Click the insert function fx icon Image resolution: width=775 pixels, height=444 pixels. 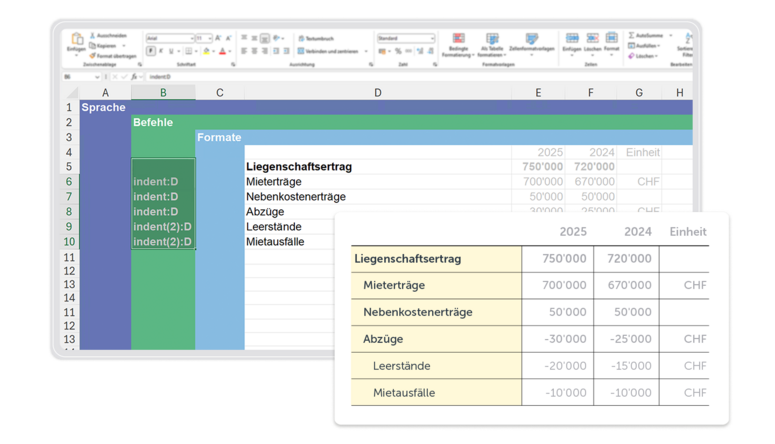[134, 76]
